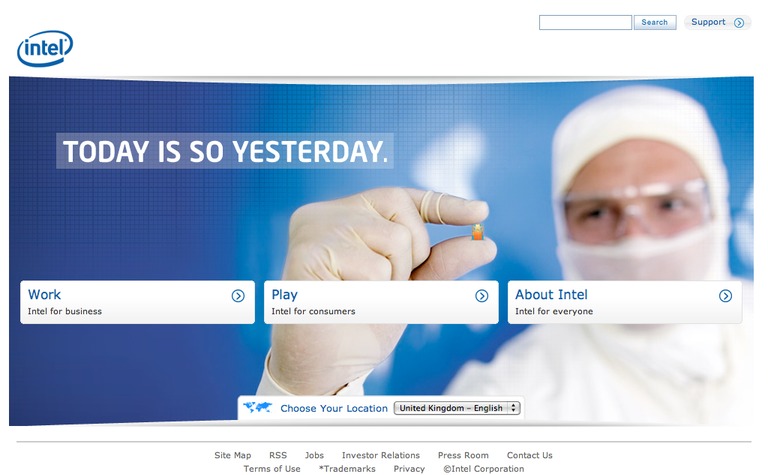This screenshot has width=768, height=475.
Task: Open the Jobs footer link
Action: click(314, 455)
